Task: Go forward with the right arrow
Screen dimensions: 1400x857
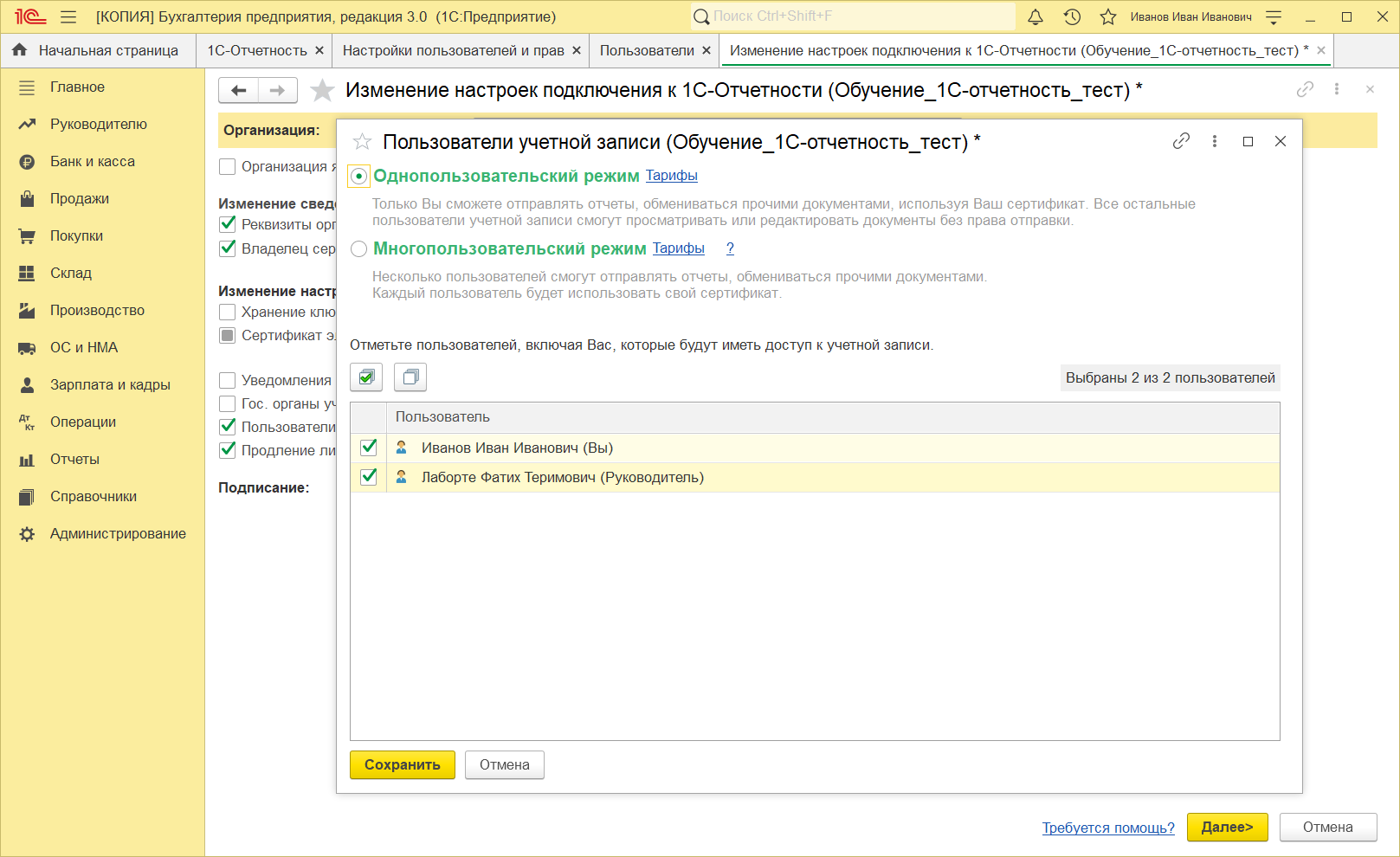Action: coord(278,90)
